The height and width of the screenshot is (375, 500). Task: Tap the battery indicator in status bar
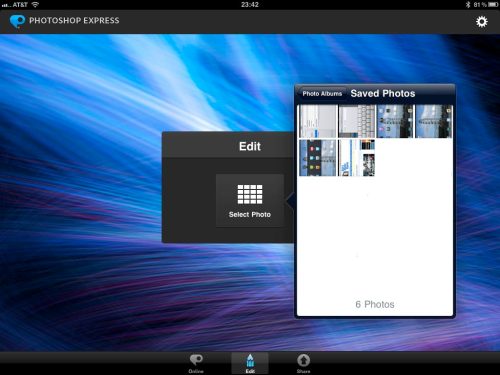493,5
